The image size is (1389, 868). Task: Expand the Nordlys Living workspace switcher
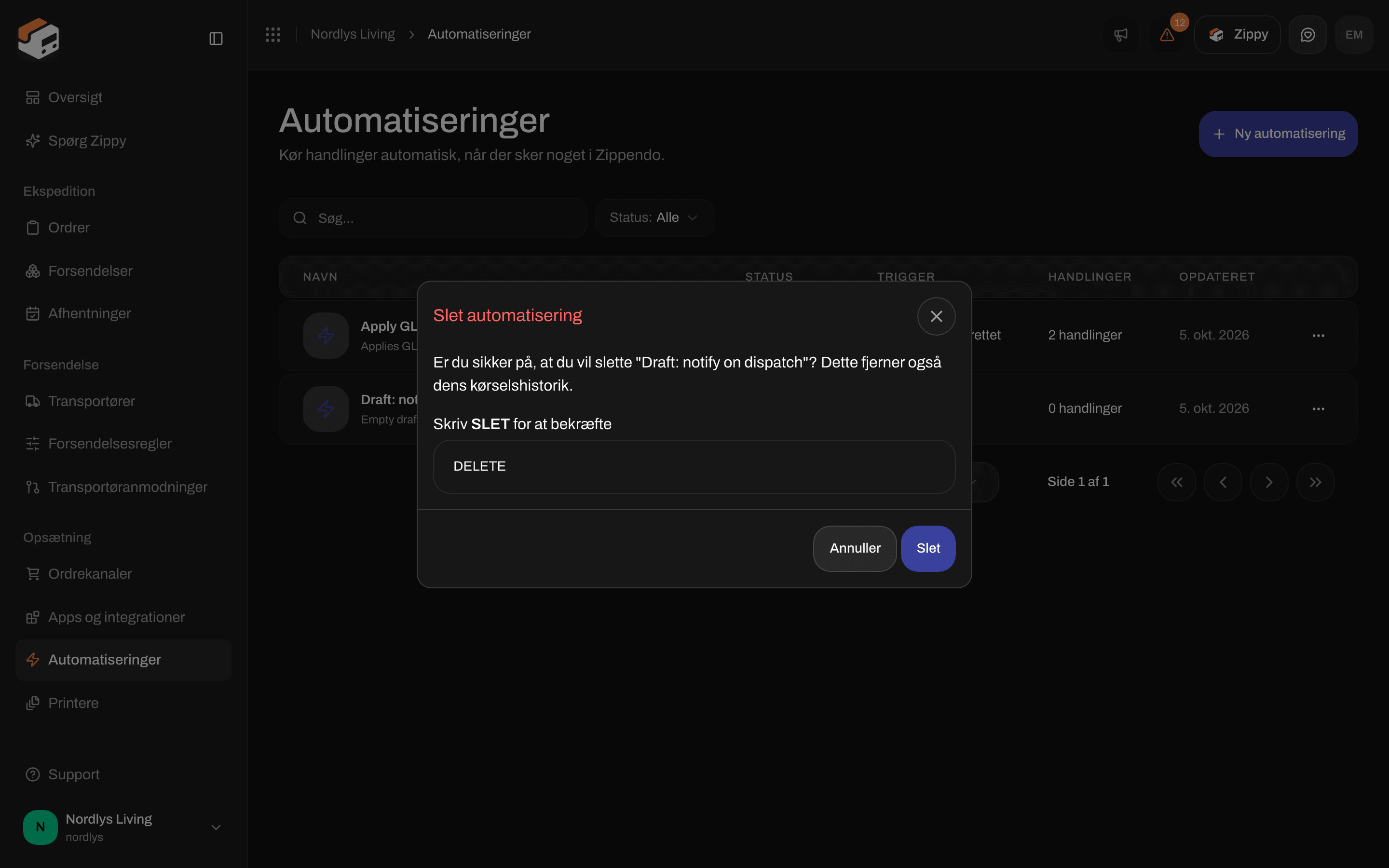tap(123, 827)
